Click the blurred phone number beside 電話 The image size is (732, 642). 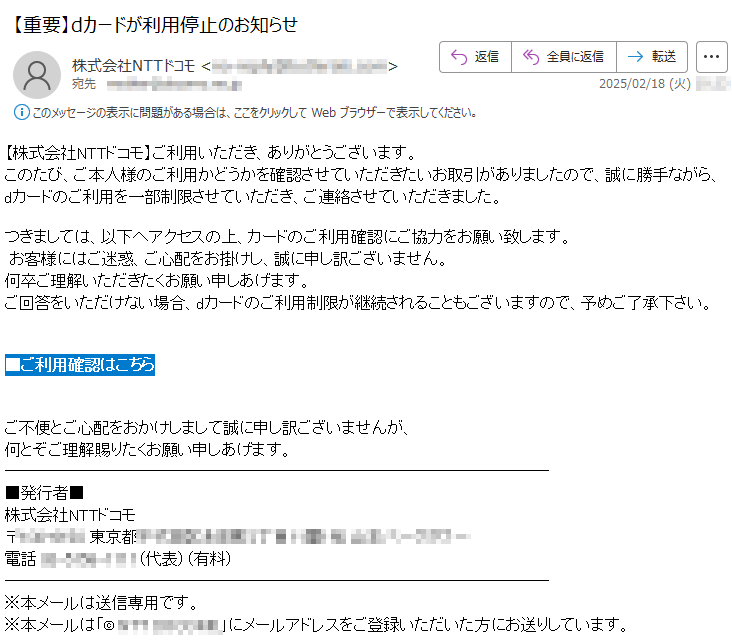click(88, 559)
